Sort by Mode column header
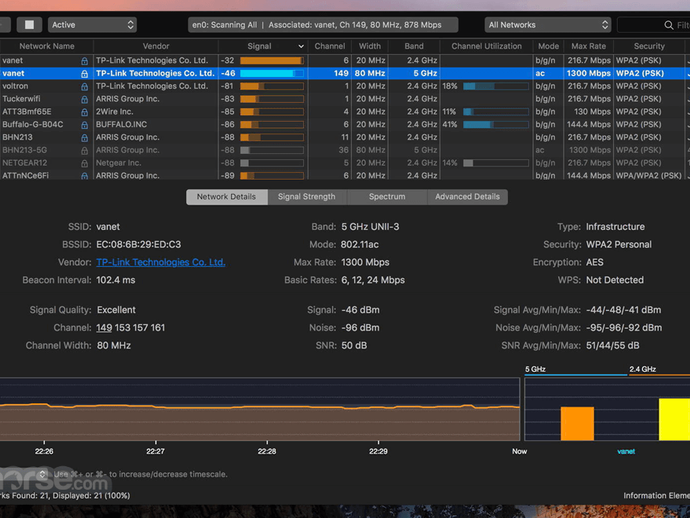 point(548,46)
